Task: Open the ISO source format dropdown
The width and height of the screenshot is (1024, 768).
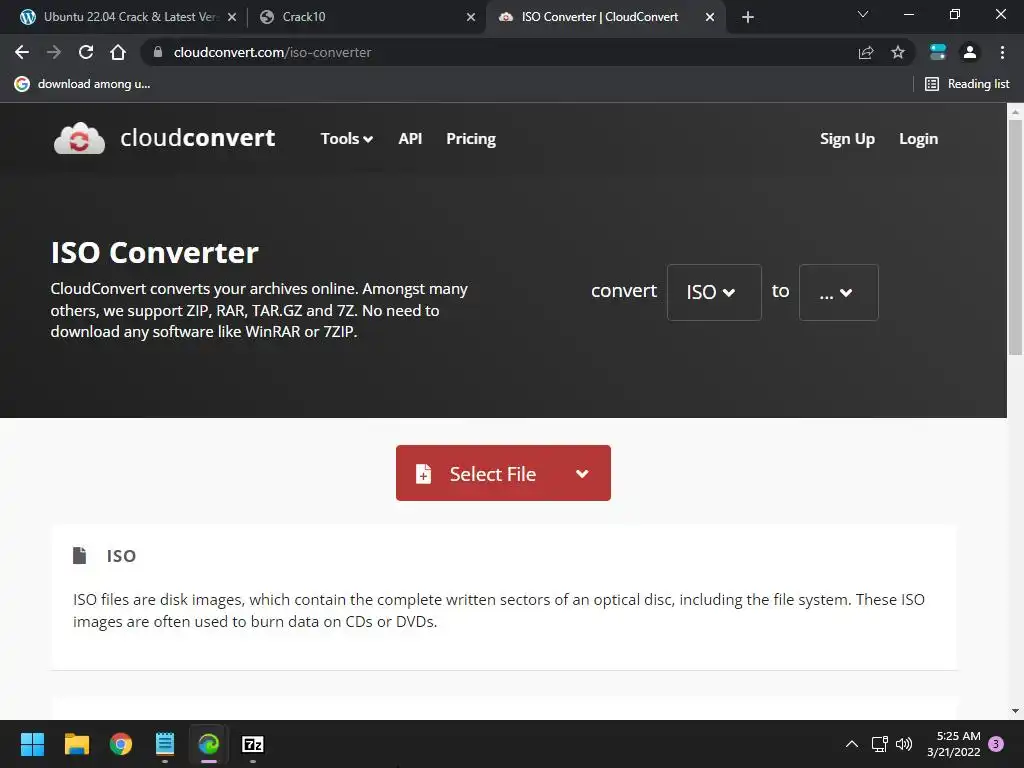Action: click(714, 292)
